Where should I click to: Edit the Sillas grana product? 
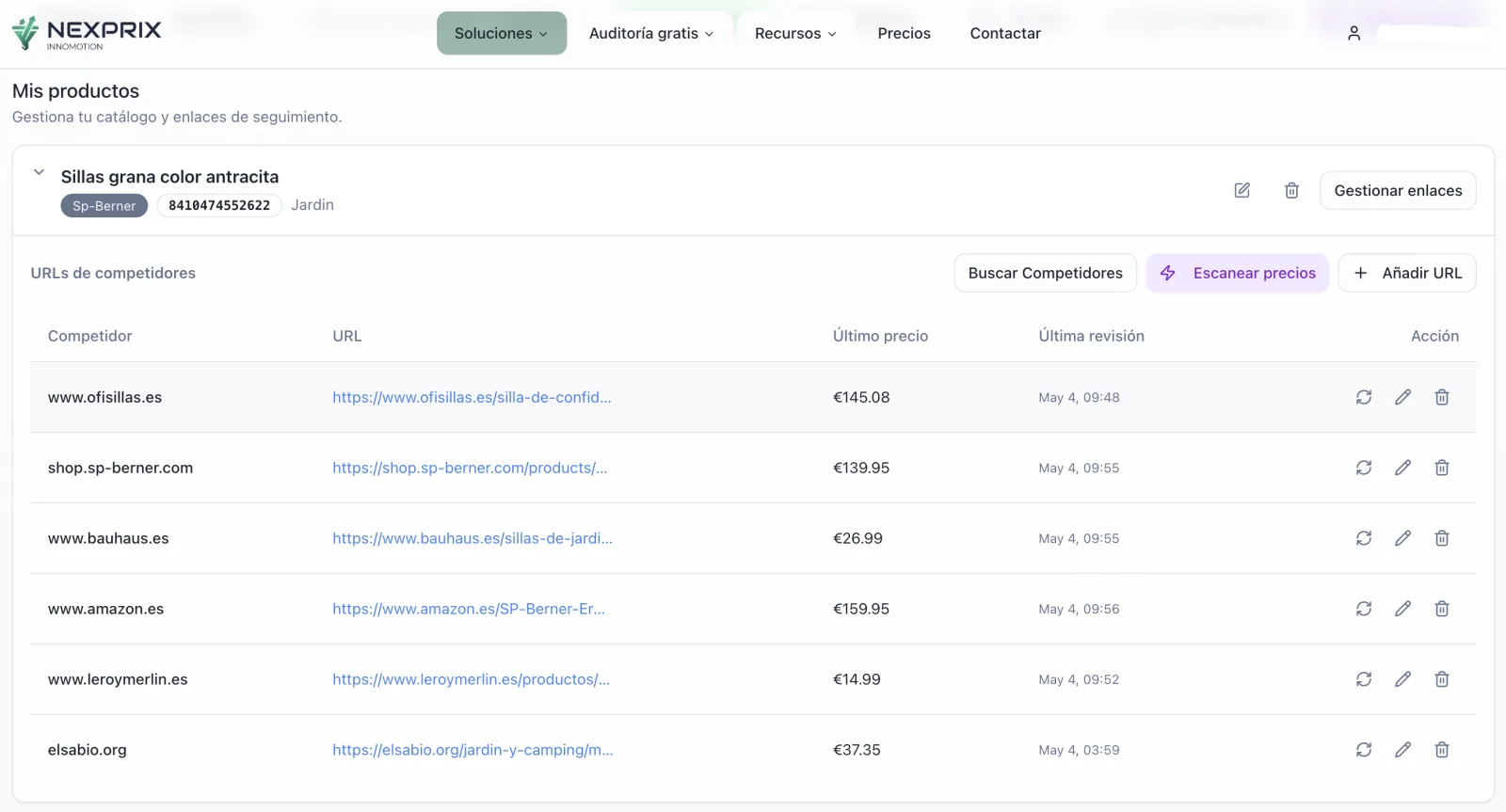(1242, 190)
